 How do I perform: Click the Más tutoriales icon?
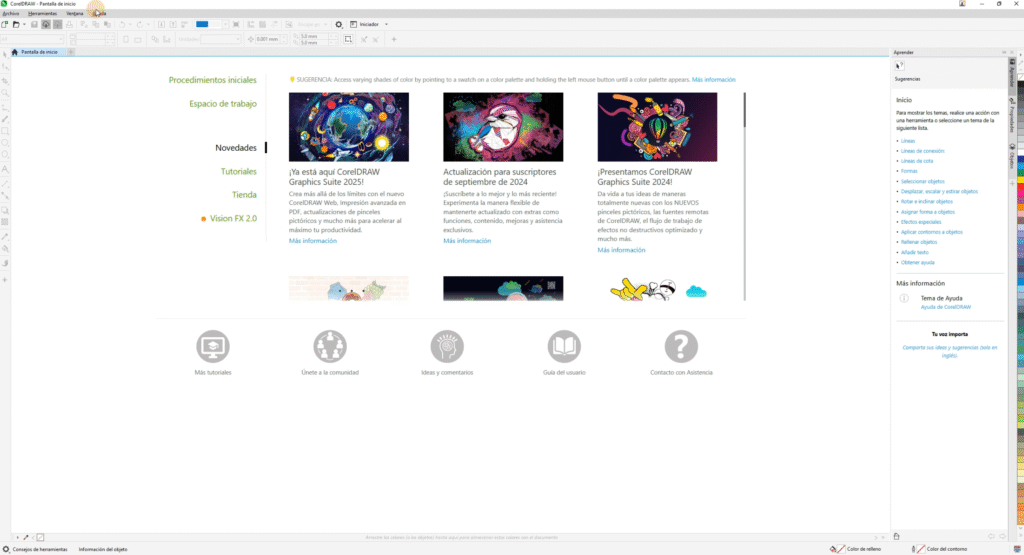pyautogui.click(x=213, y=346)
